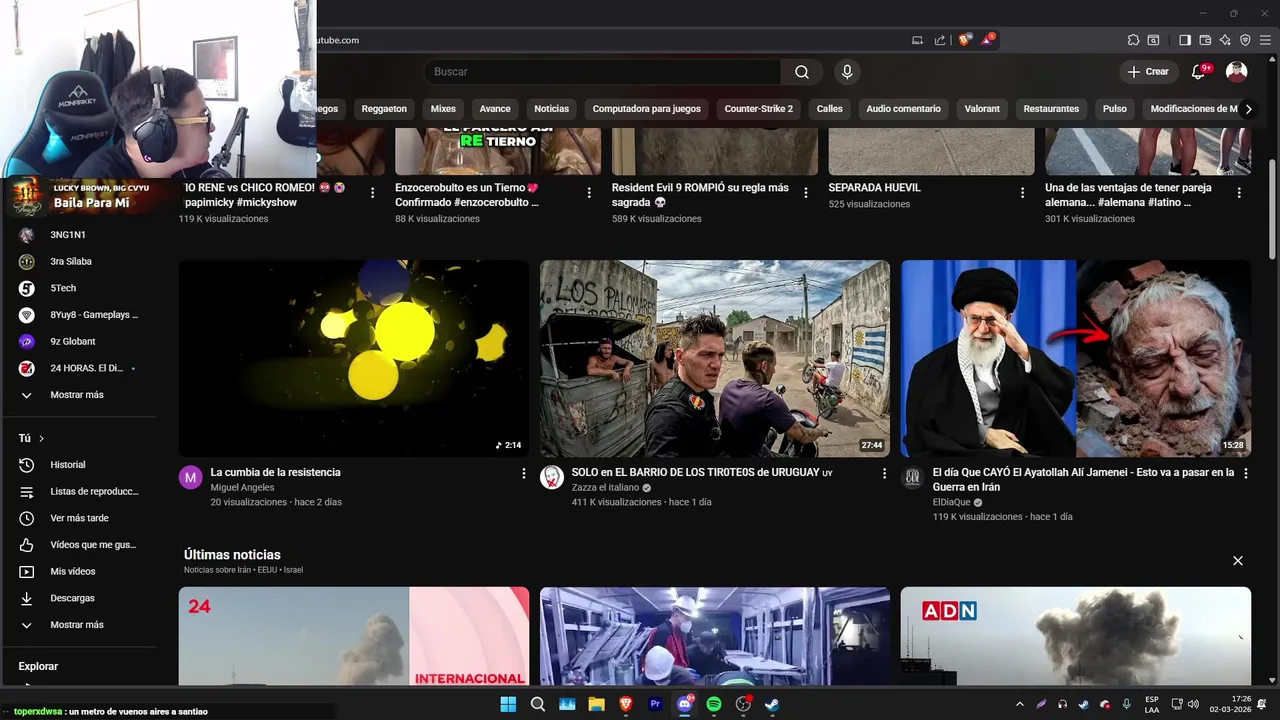Open Ver más tarde in sidebar
1280x720 pixels.
point(78,518)
